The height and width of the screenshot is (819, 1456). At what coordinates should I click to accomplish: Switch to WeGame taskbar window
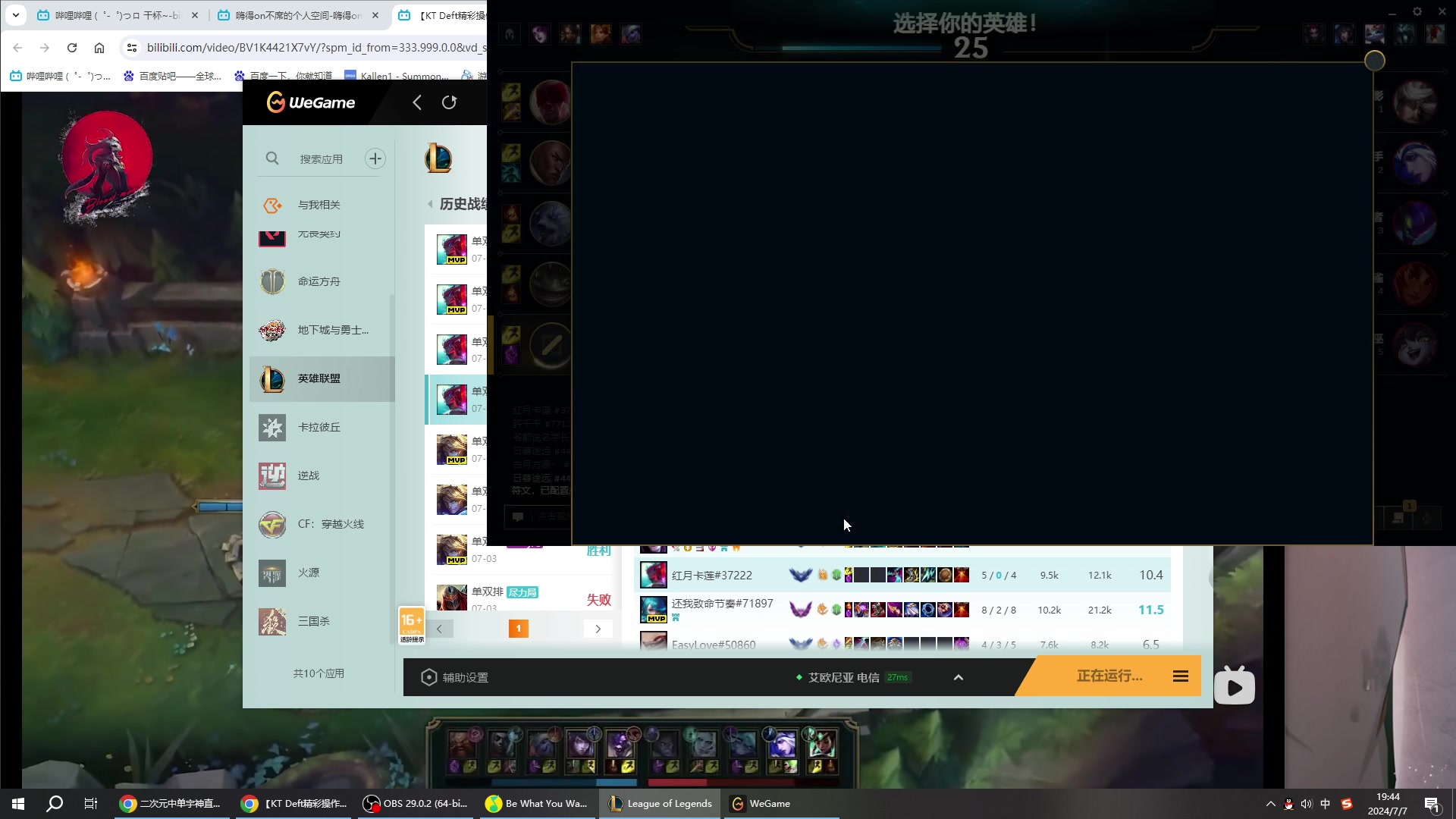coord(781,804)
